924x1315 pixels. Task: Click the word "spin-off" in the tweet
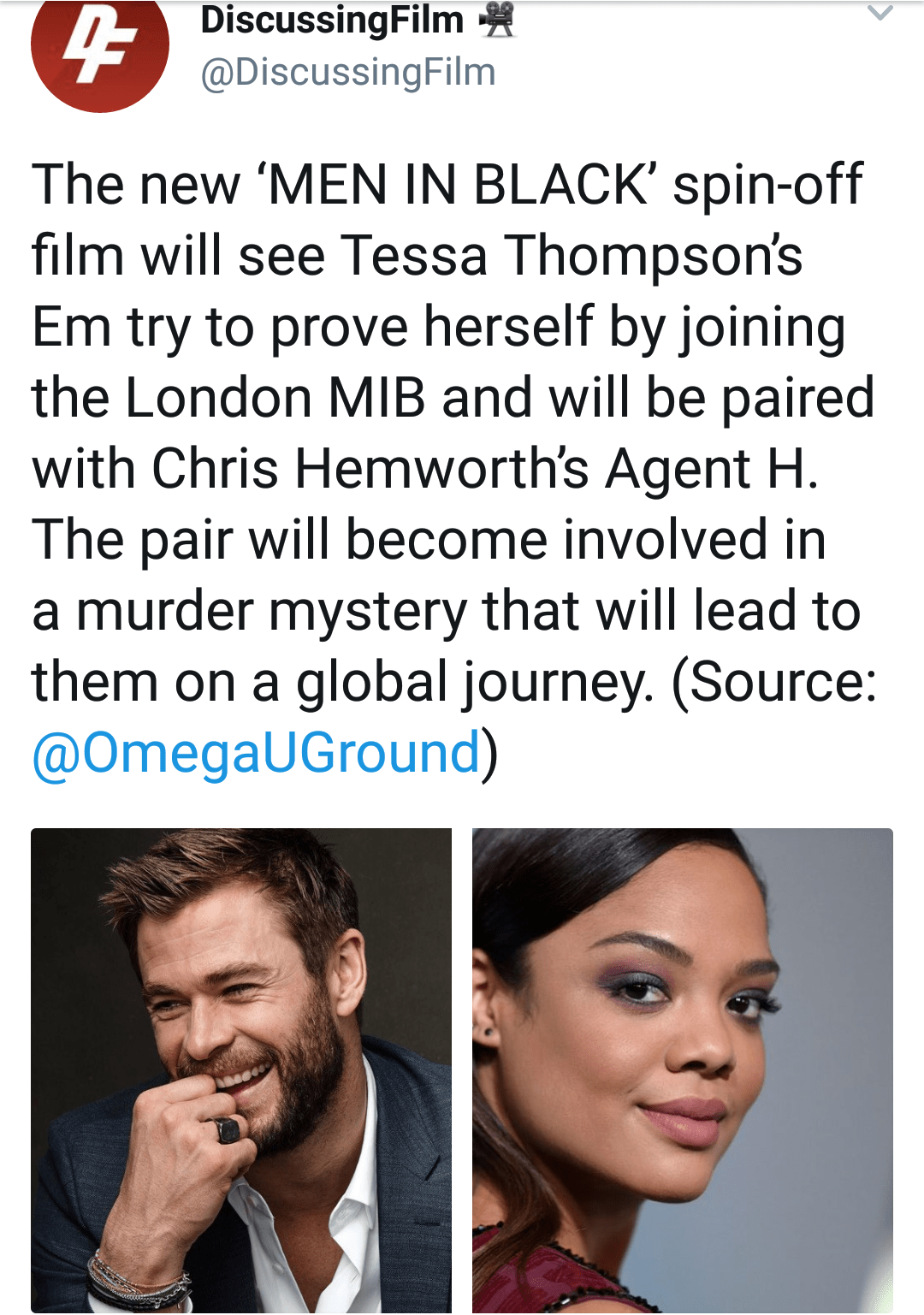pos(767,185)
